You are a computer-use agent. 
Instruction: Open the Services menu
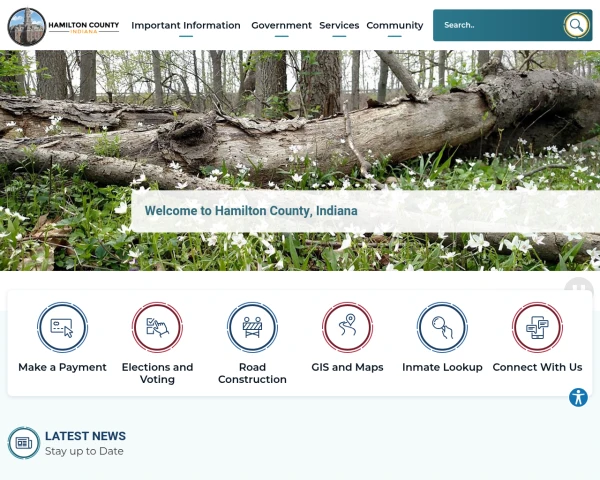pos(339,25)
